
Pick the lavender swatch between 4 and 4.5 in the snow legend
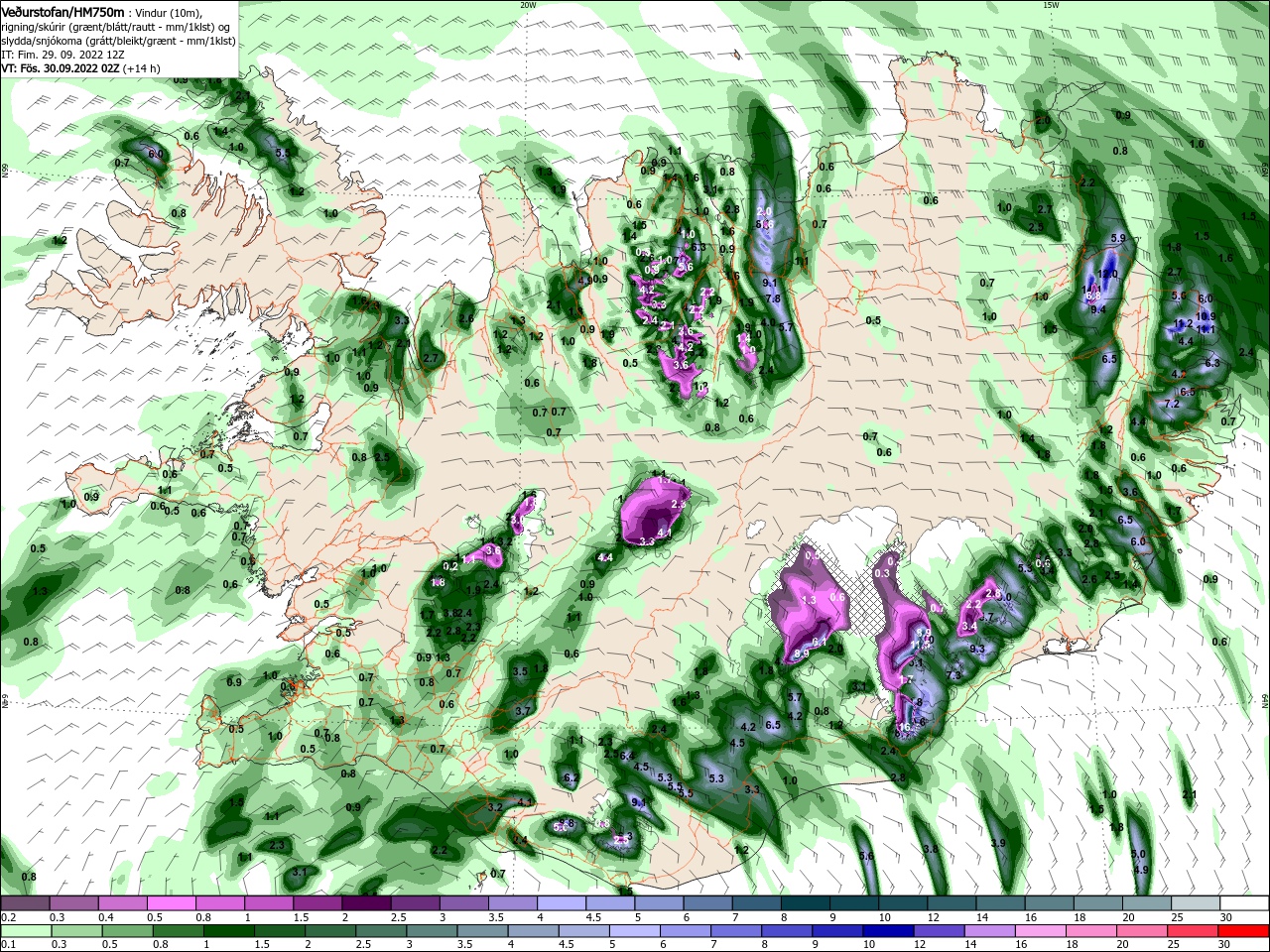pyautogui.click(x=560, y=903)
